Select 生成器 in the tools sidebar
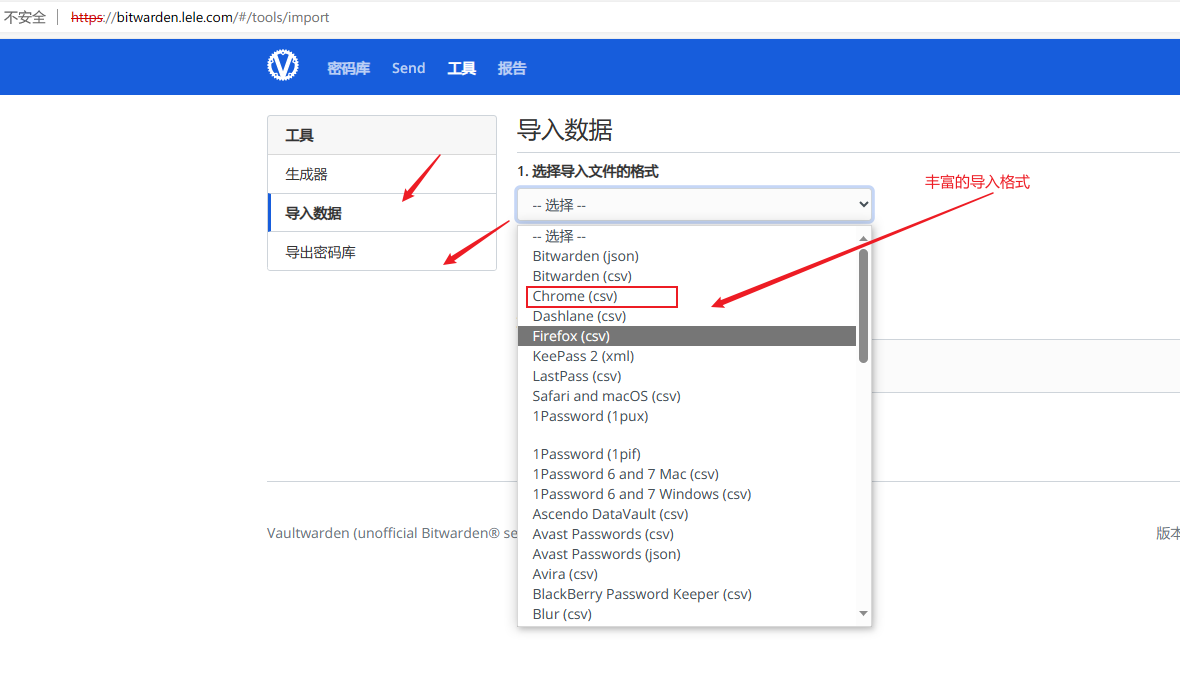This screenshot has width=1180, height=691. pos(382,174)
